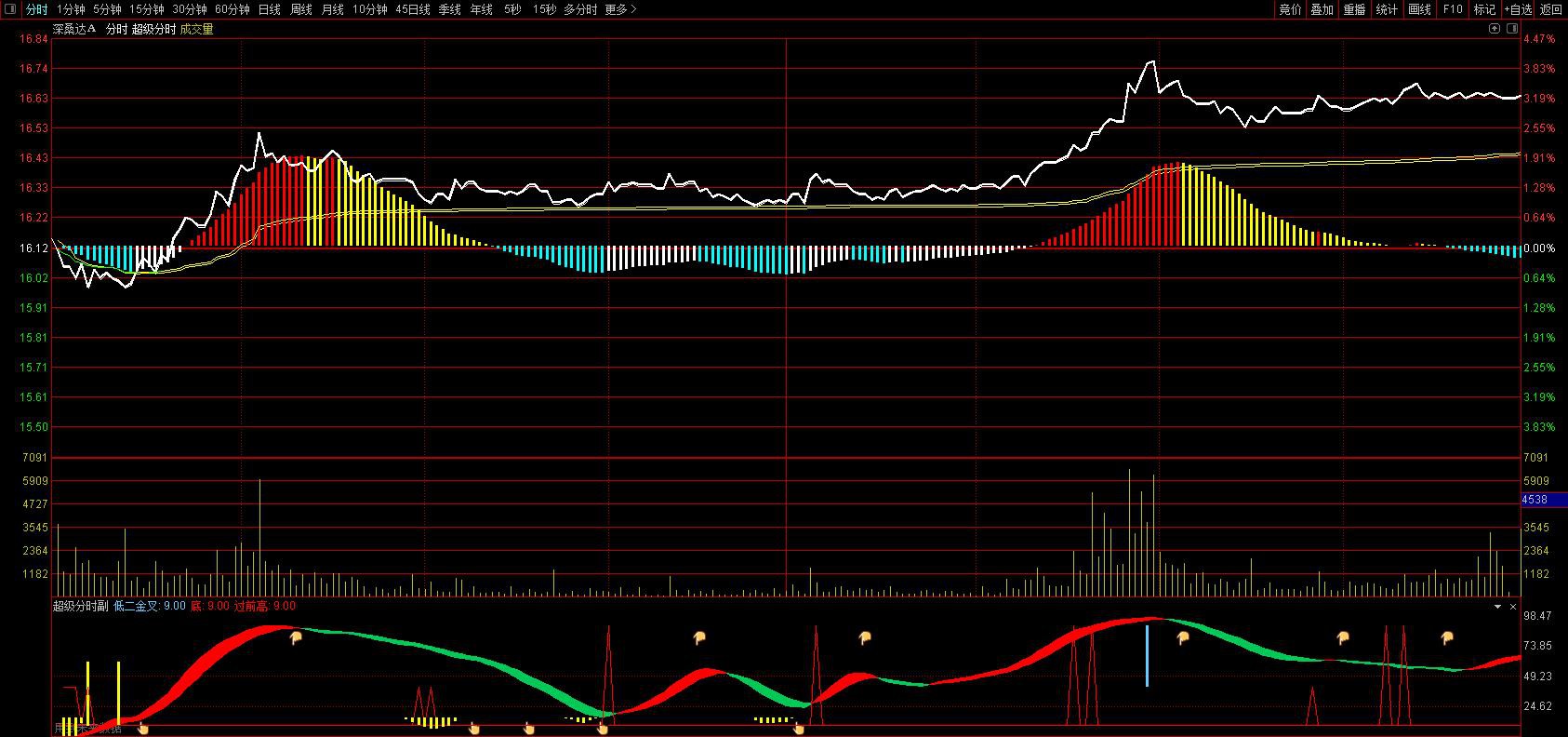Click the 低二金叉 value label
The image size is (1568, 737).
(149, 606)
